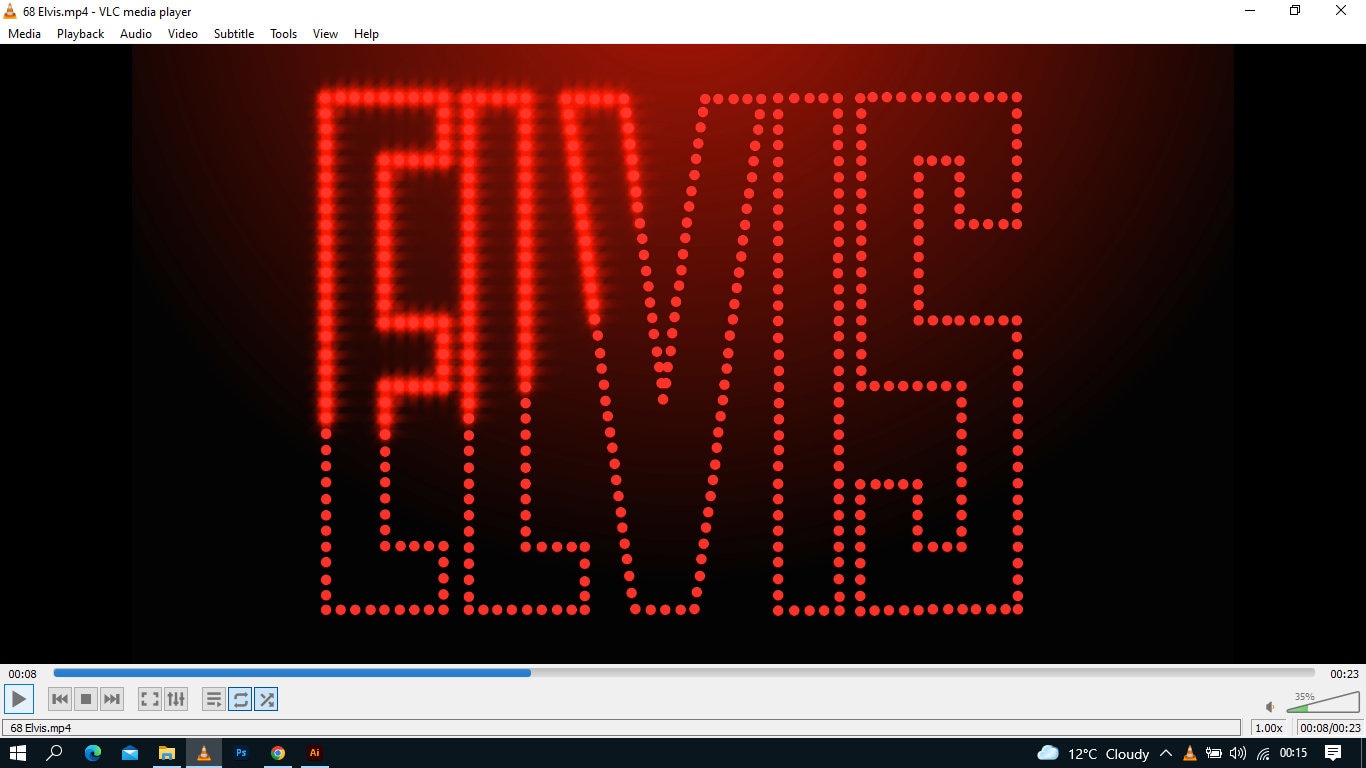
Task: Click the 00:08/00:23 status time field
Action: 1331,728
